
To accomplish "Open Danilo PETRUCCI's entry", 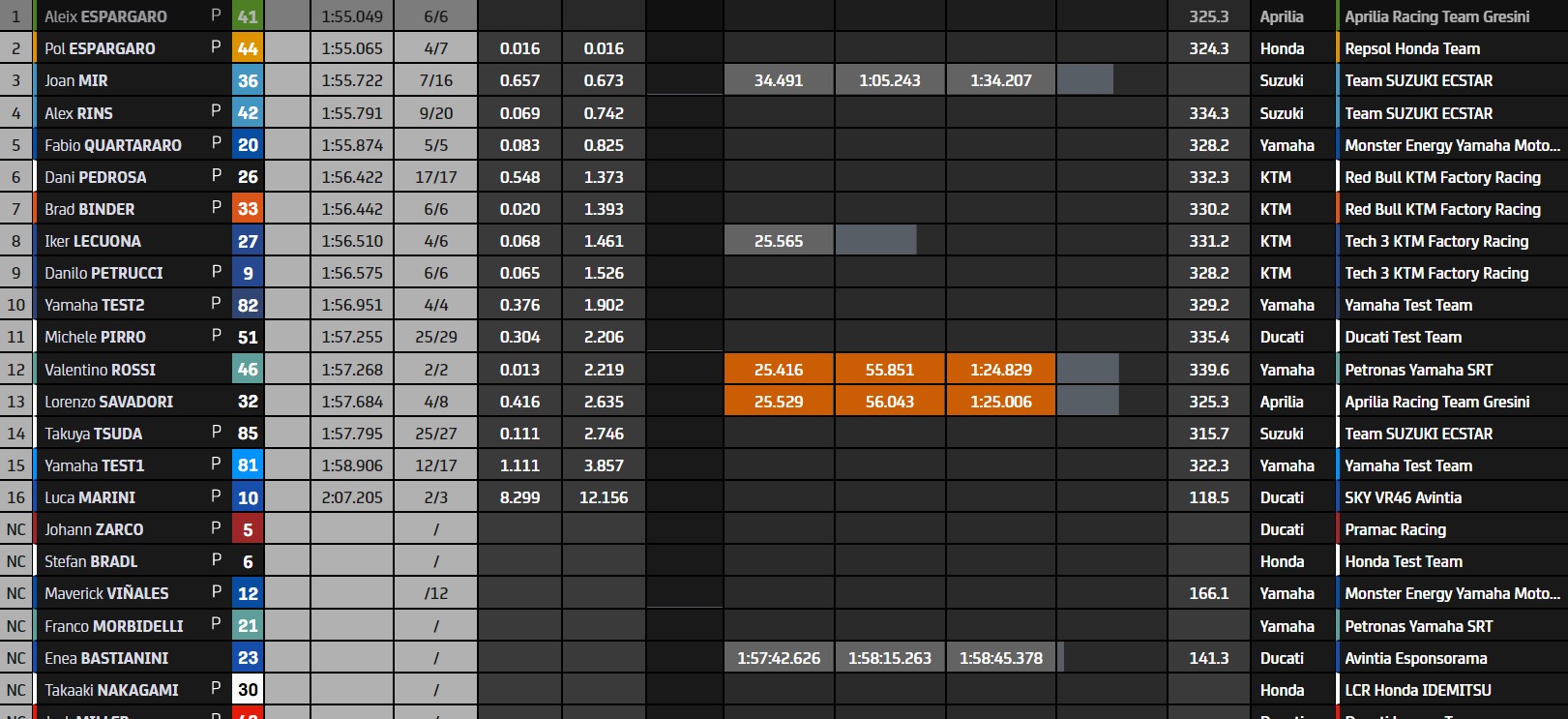I will (104, 273).
